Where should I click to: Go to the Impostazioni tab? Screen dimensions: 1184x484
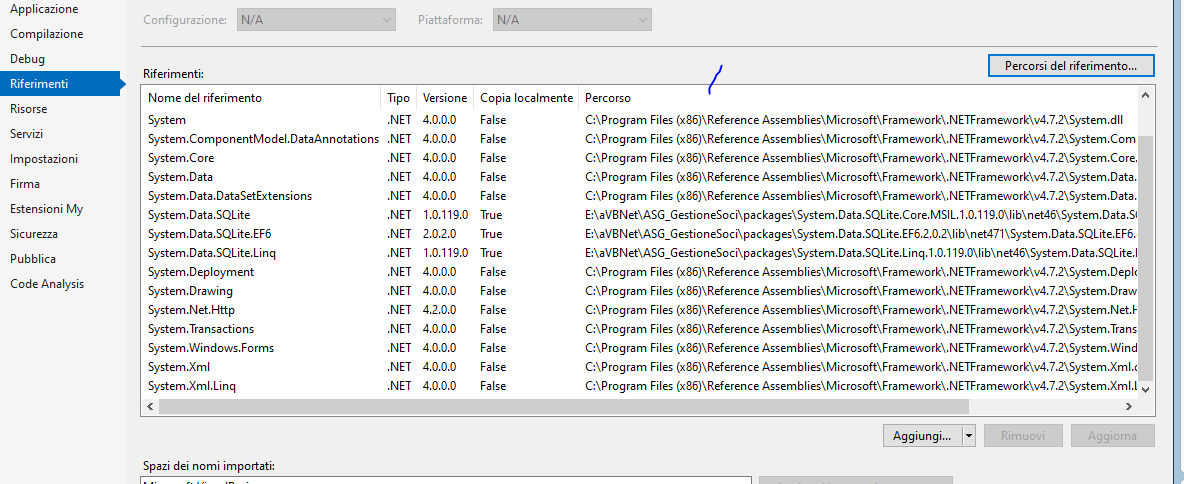pyautogui.click(x=43, y=159)
